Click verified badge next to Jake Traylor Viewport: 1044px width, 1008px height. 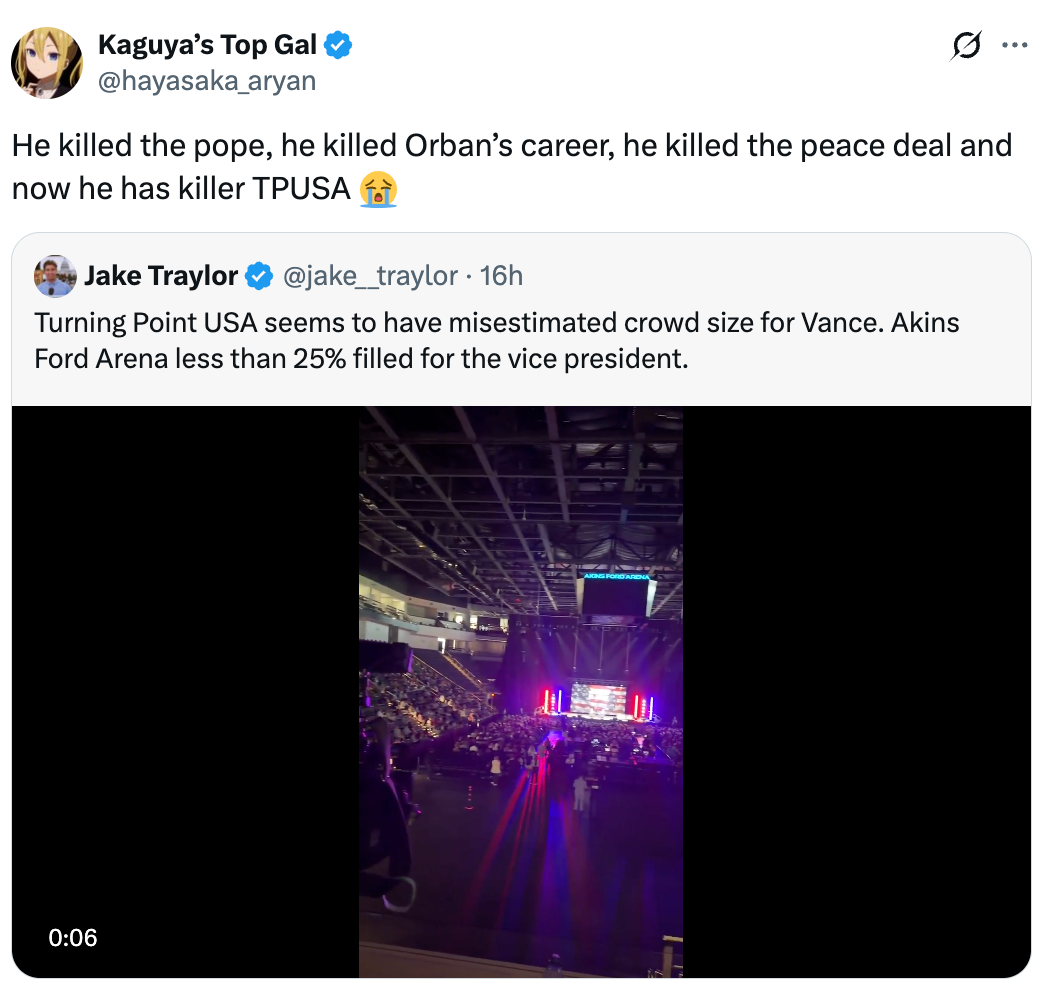click(260, 276)
